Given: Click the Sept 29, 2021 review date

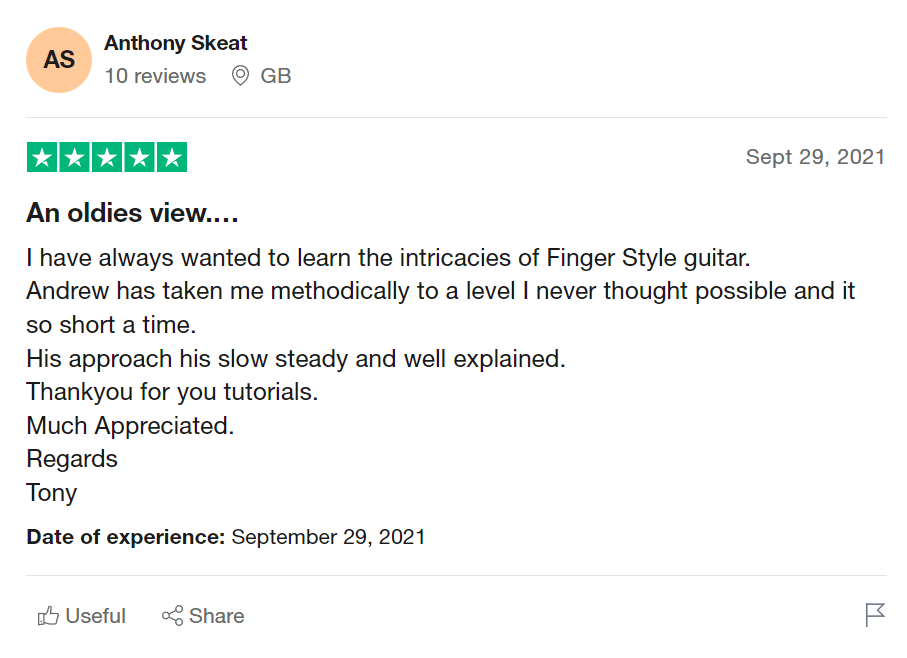Looking at the screenshot, I should 815,157.
